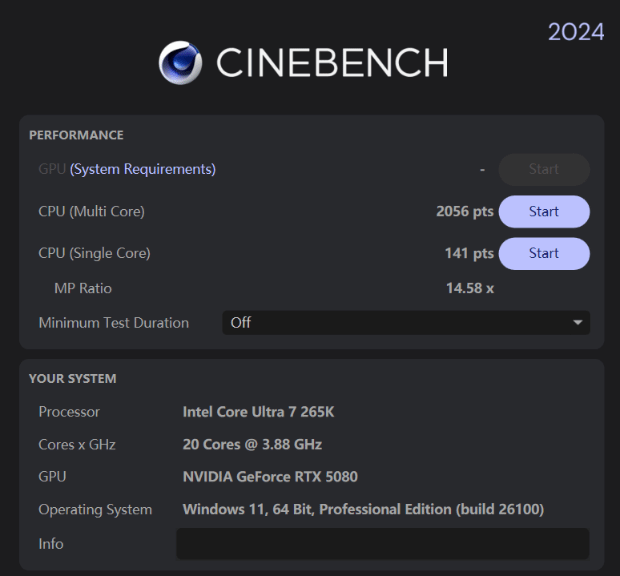This screenshot has width=620, height=576.
Task: Click the PERFORMANCE section header
Action: point(76,135)
